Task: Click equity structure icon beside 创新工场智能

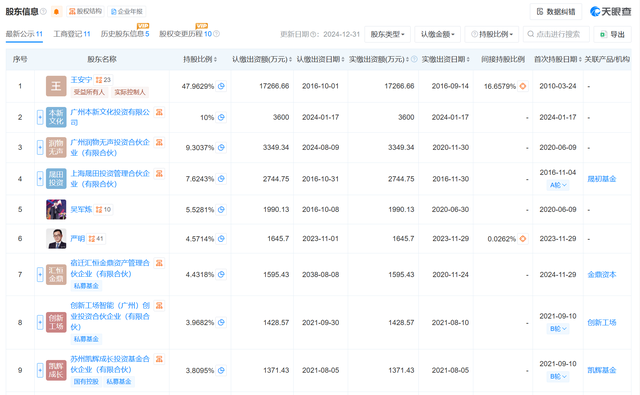Action: point(159,306)
